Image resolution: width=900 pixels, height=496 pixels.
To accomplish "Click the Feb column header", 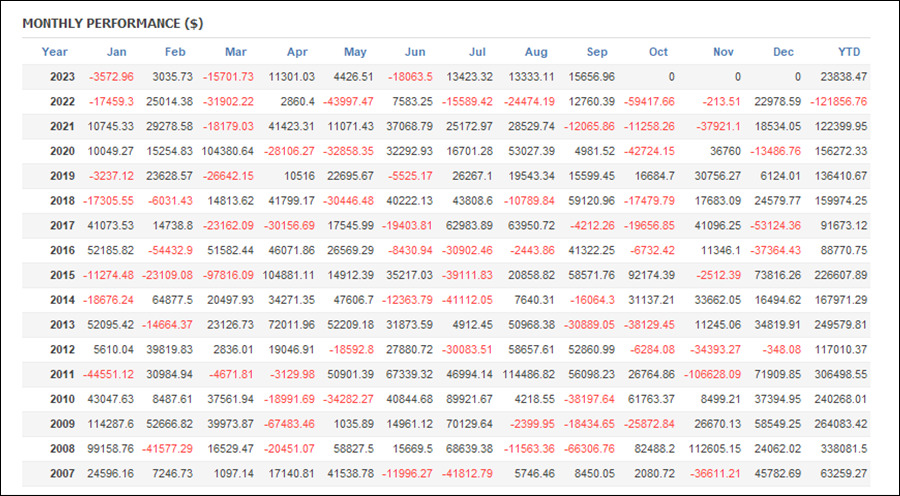I will (x=175, y=52).
